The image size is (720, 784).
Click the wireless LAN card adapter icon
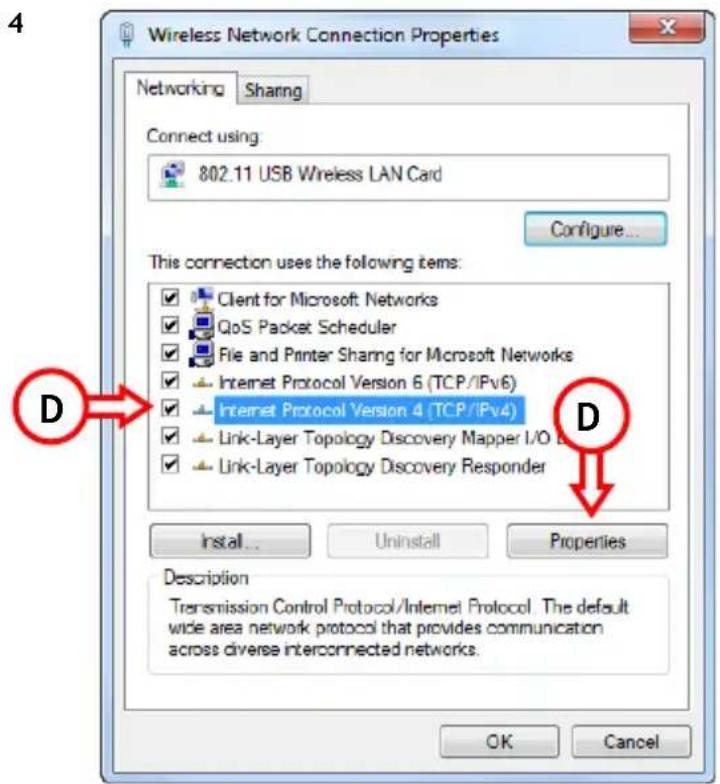pos(172,174)
